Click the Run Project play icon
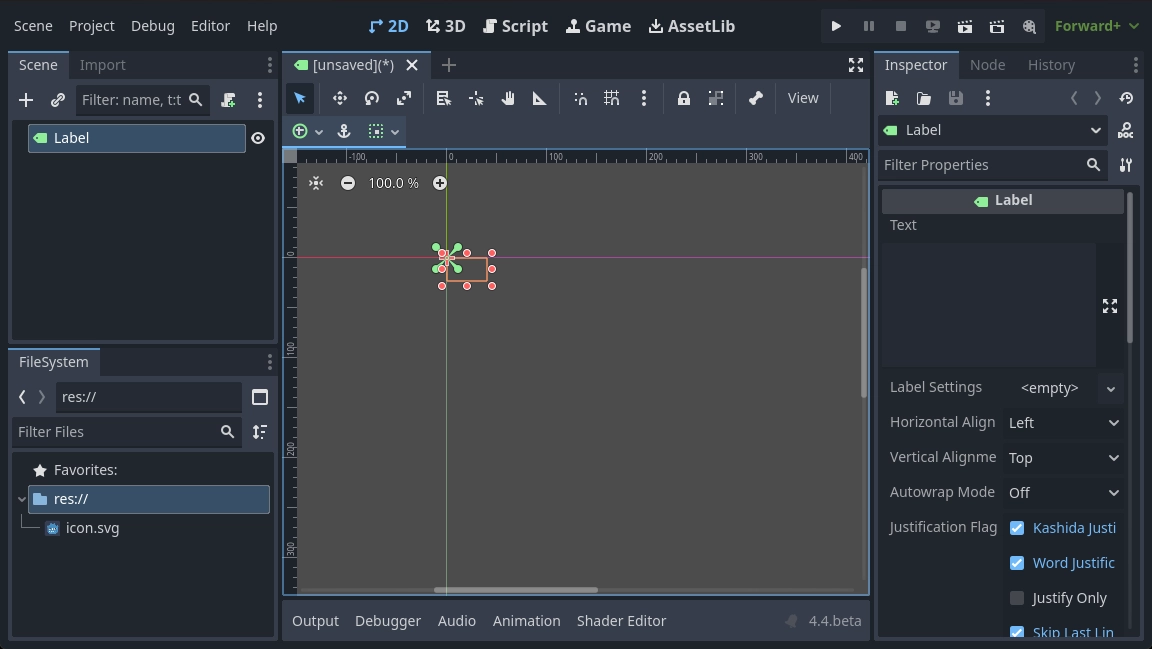 point(836,26)
